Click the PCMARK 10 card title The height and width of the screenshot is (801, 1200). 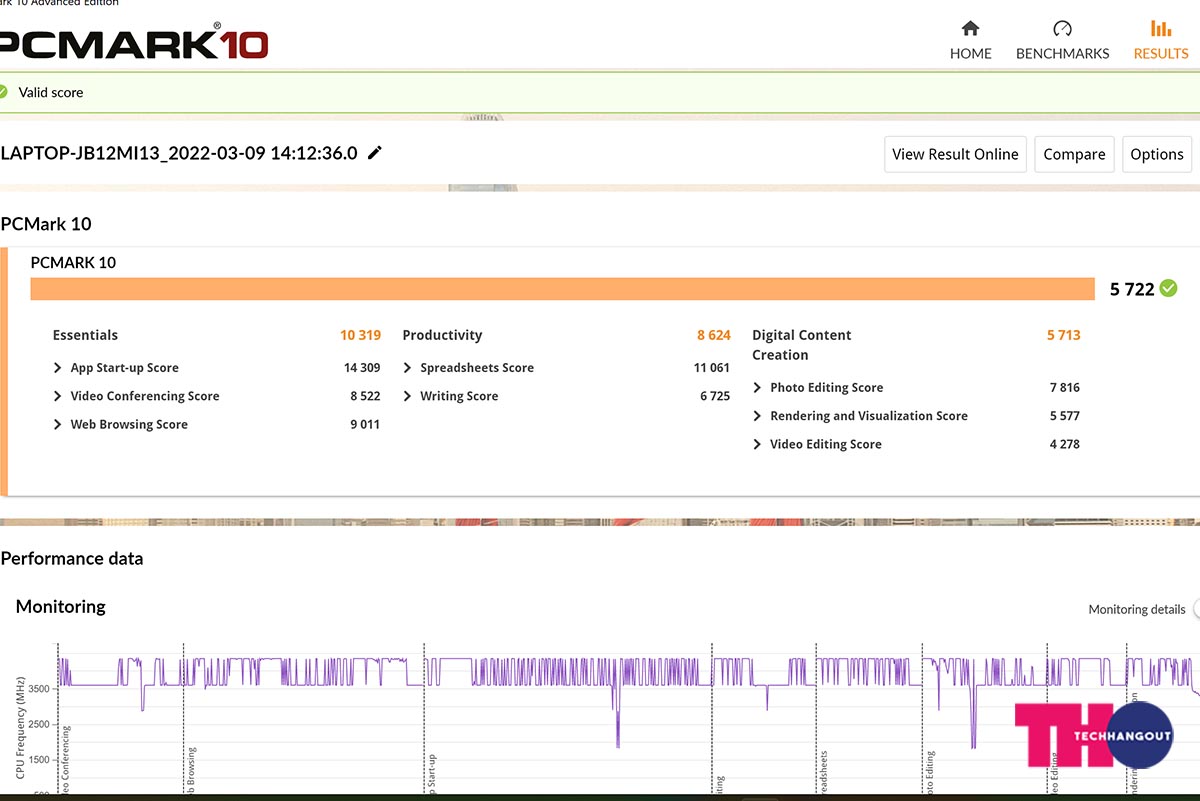pyautogui.click(x=73, y=263)
